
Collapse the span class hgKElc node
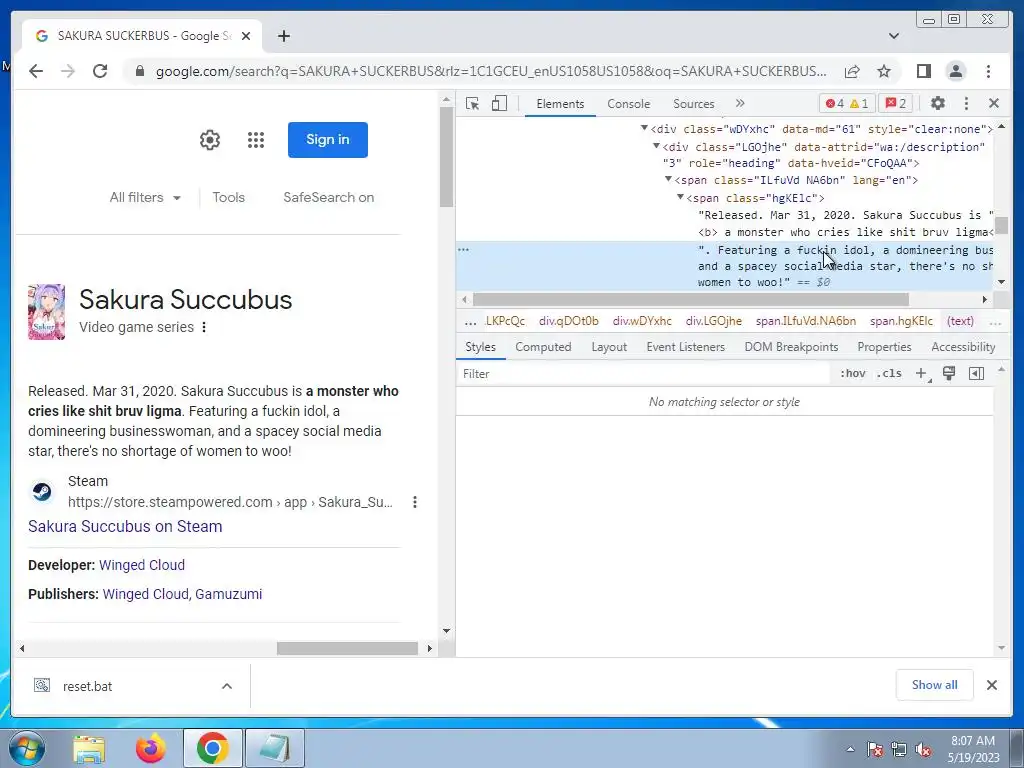tap(680, 197)
